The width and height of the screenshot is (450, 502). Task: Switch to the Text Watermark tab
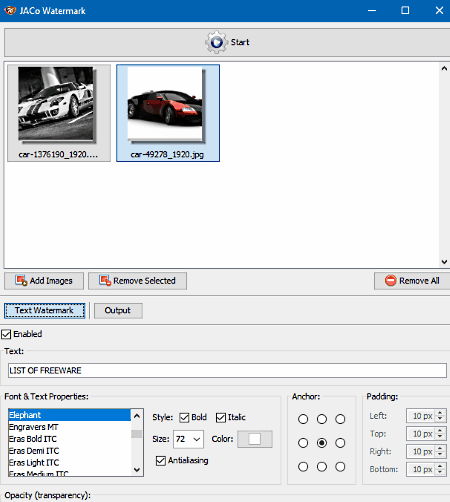click(x=45, y=310)
